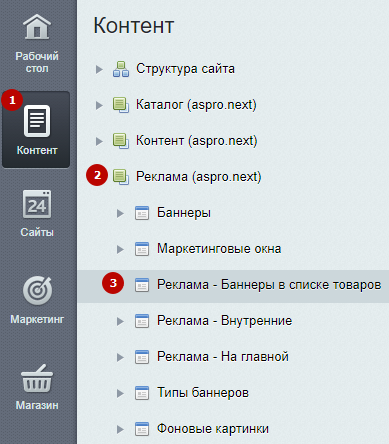Switch to the Сайты section label

point(37,232)
